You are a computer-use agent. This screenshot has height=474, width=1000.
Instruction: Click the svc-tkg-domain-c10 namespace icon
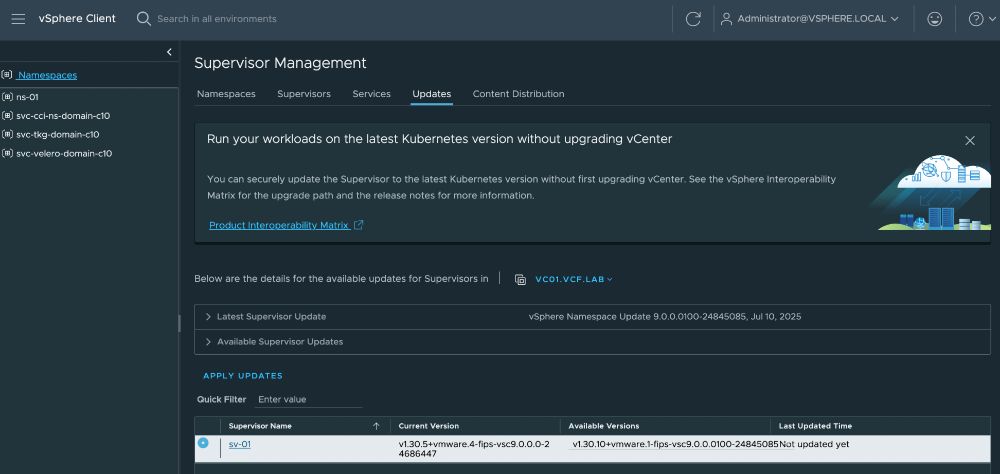(7, 135)
